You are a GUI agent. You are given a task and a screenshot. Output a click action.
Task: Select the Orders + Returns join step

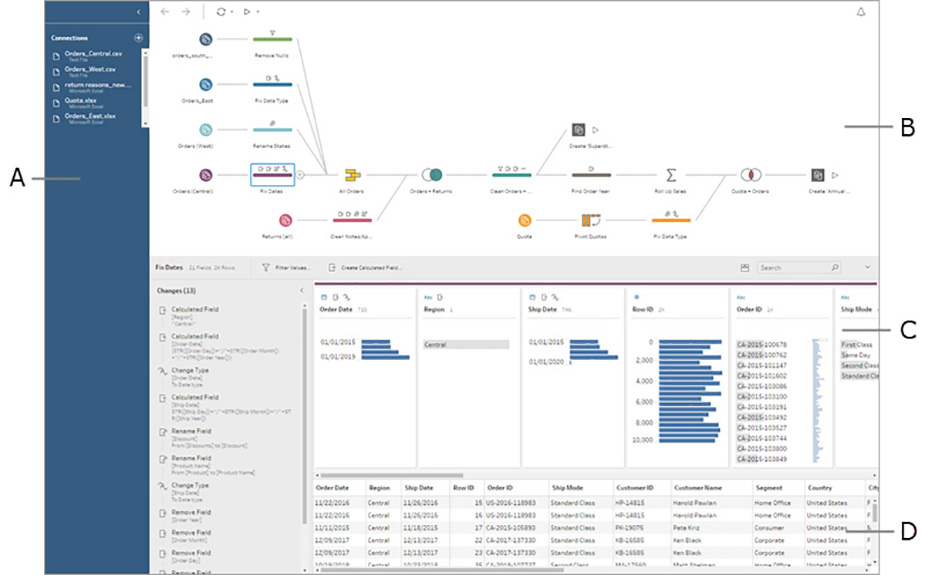pyautogui.click(x=432, y=175)
